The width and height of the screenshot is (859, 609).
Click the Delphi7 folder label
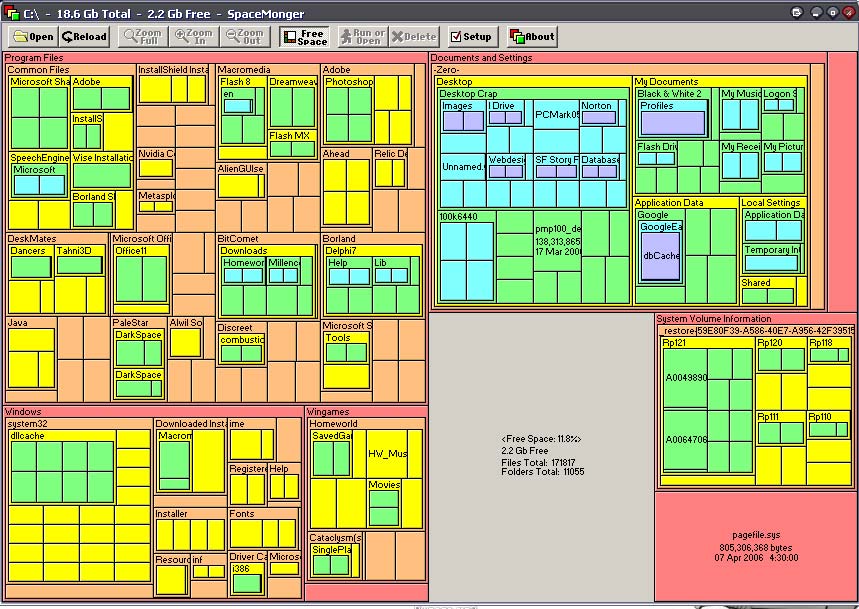pos(341,251)
